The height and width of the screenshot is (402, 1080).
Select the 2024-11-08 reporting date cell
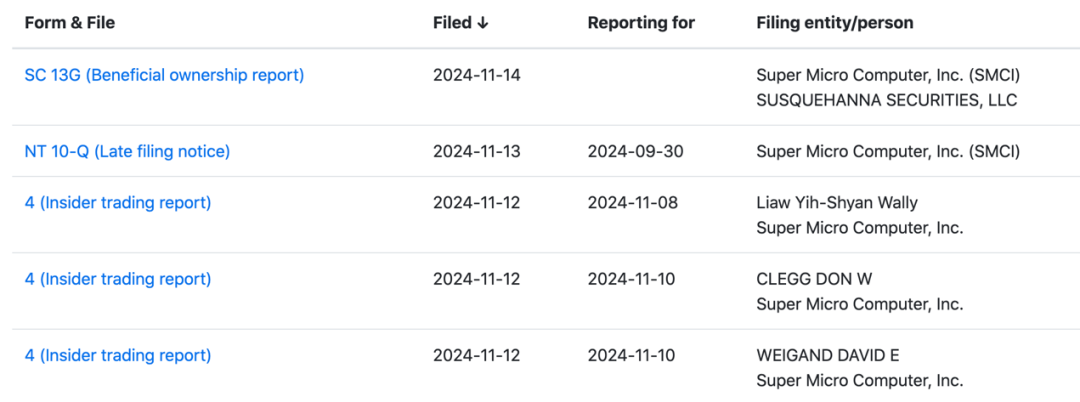pos(633,203)
